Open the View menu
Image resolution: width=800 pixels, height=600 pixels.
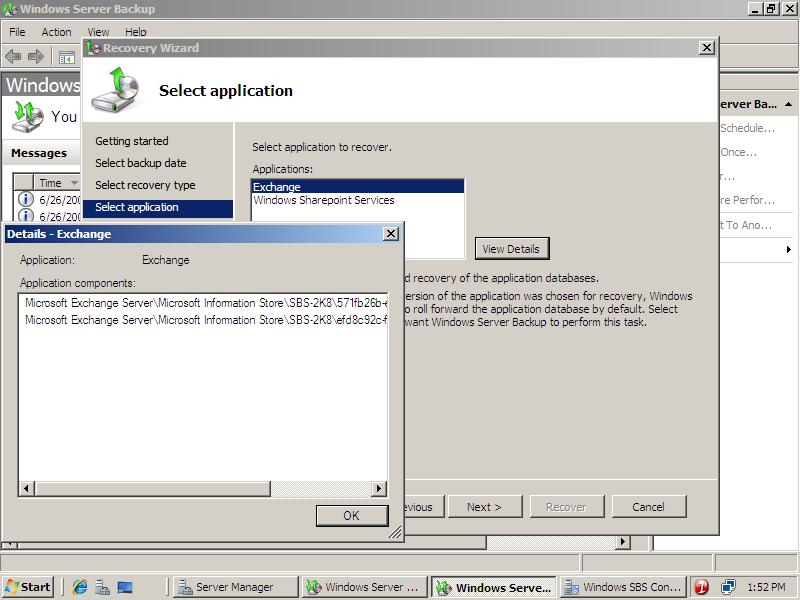(98, 32)
